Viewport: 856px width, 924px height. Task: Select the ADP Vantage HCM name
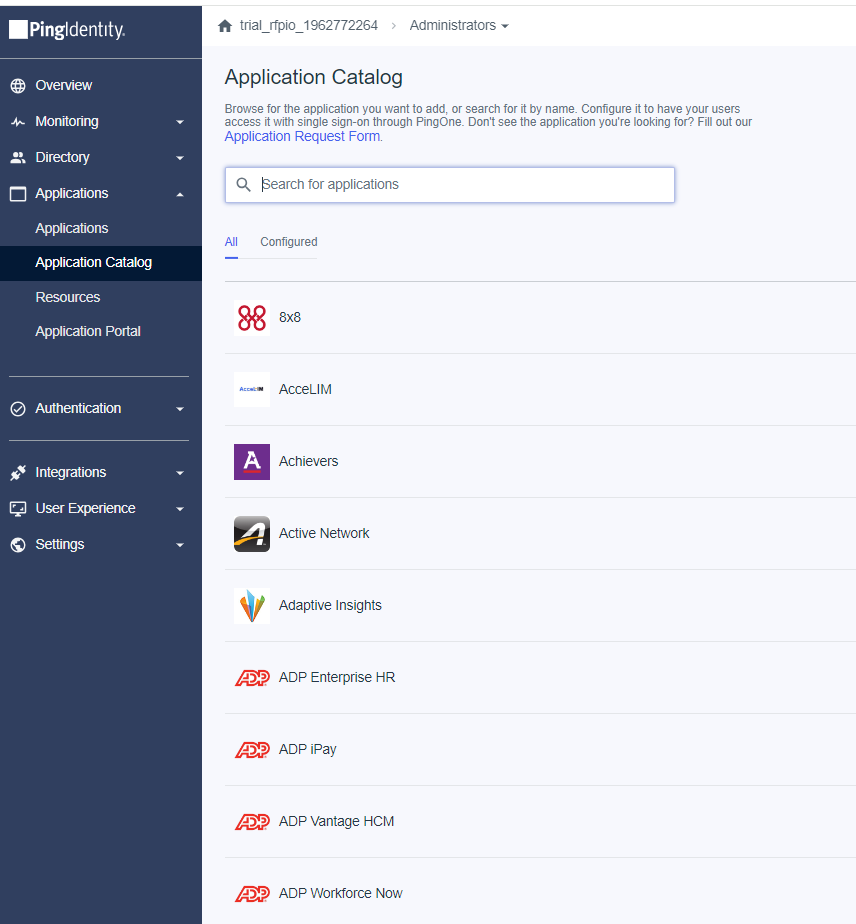click(x=336, y=821)
